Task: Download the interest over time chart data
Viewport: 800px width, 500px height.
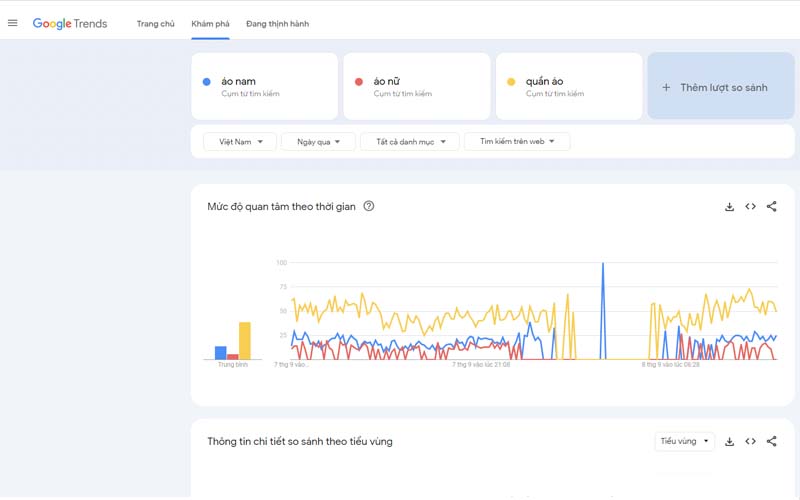Action: [x=730, y=207]
